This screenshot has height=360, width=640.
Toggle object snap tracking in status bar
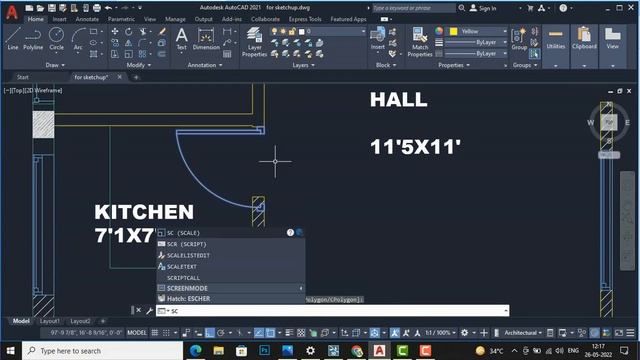tap(259, 333)
